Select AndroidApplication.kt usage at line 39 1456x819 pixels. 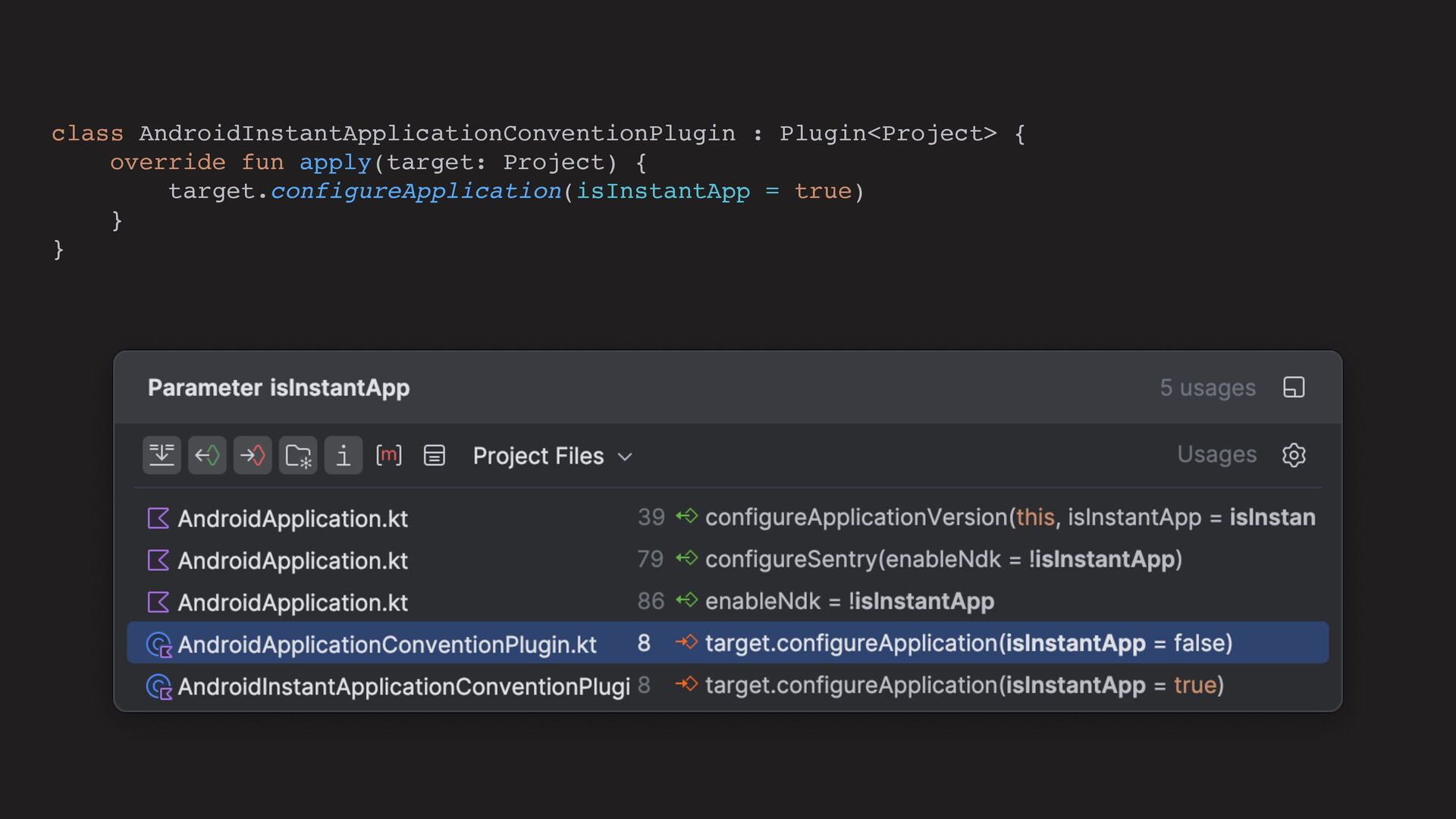point(293,519)
